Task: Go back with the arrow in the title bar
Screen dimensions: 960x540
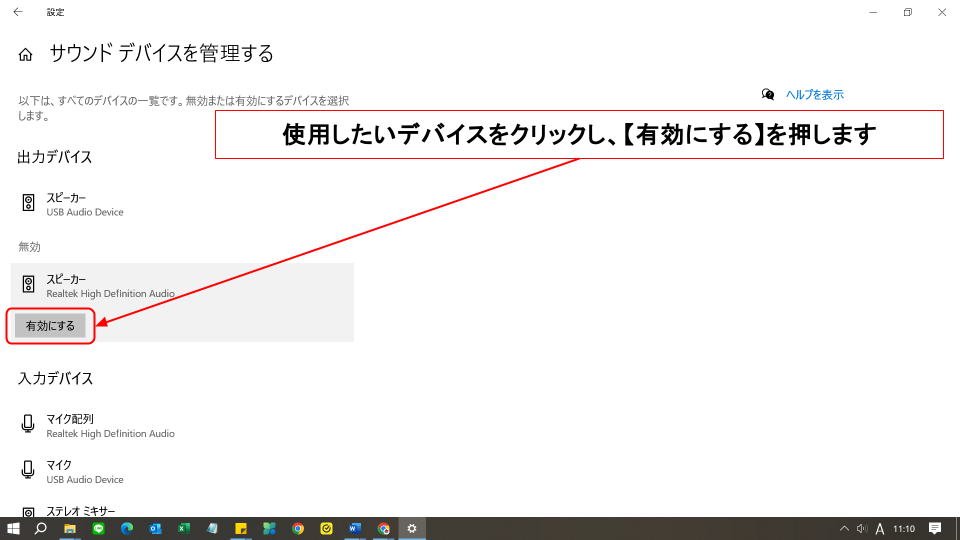Action: 17,12
